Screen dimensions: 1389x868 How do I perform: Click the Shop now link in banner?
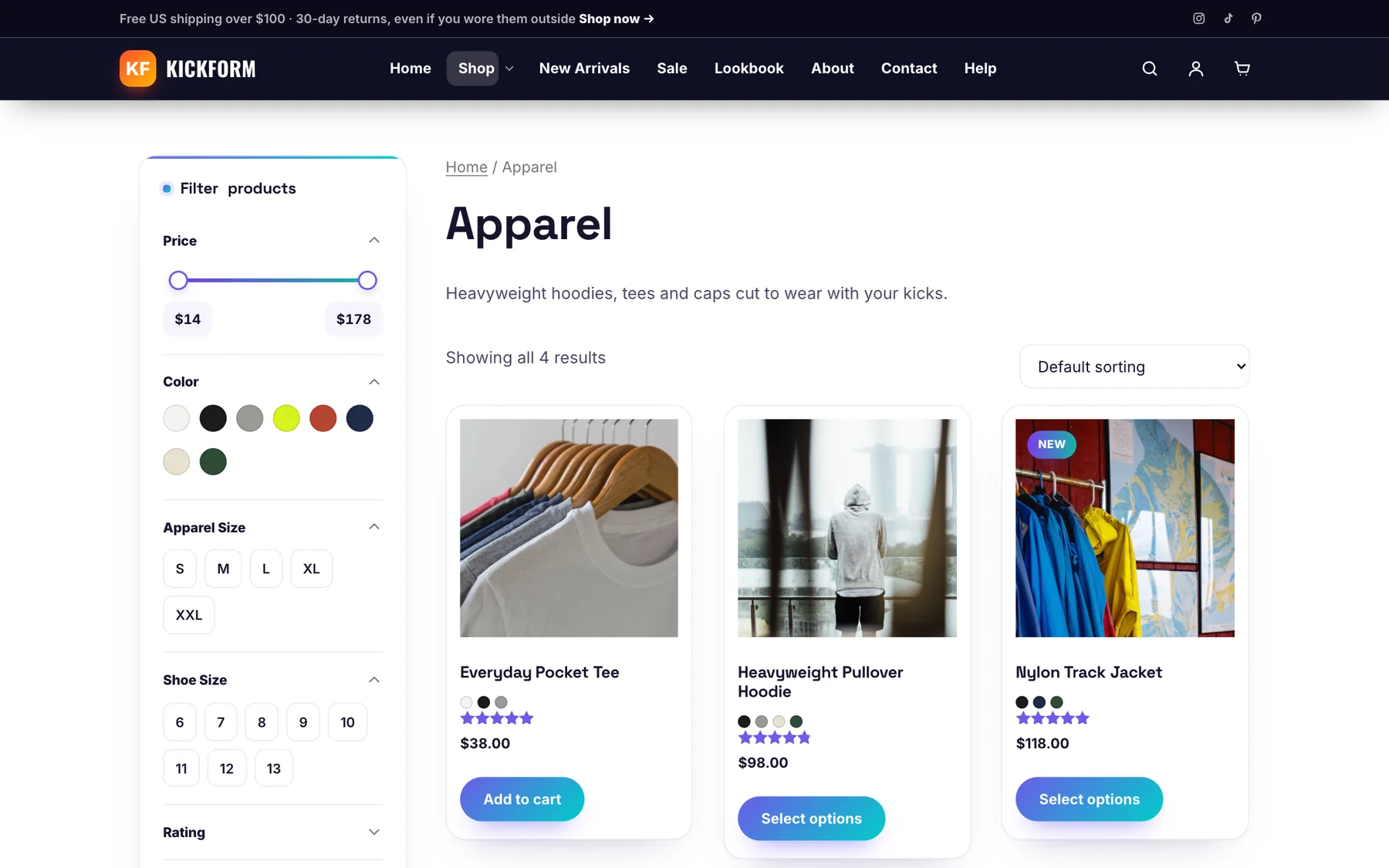pos(617,19)
